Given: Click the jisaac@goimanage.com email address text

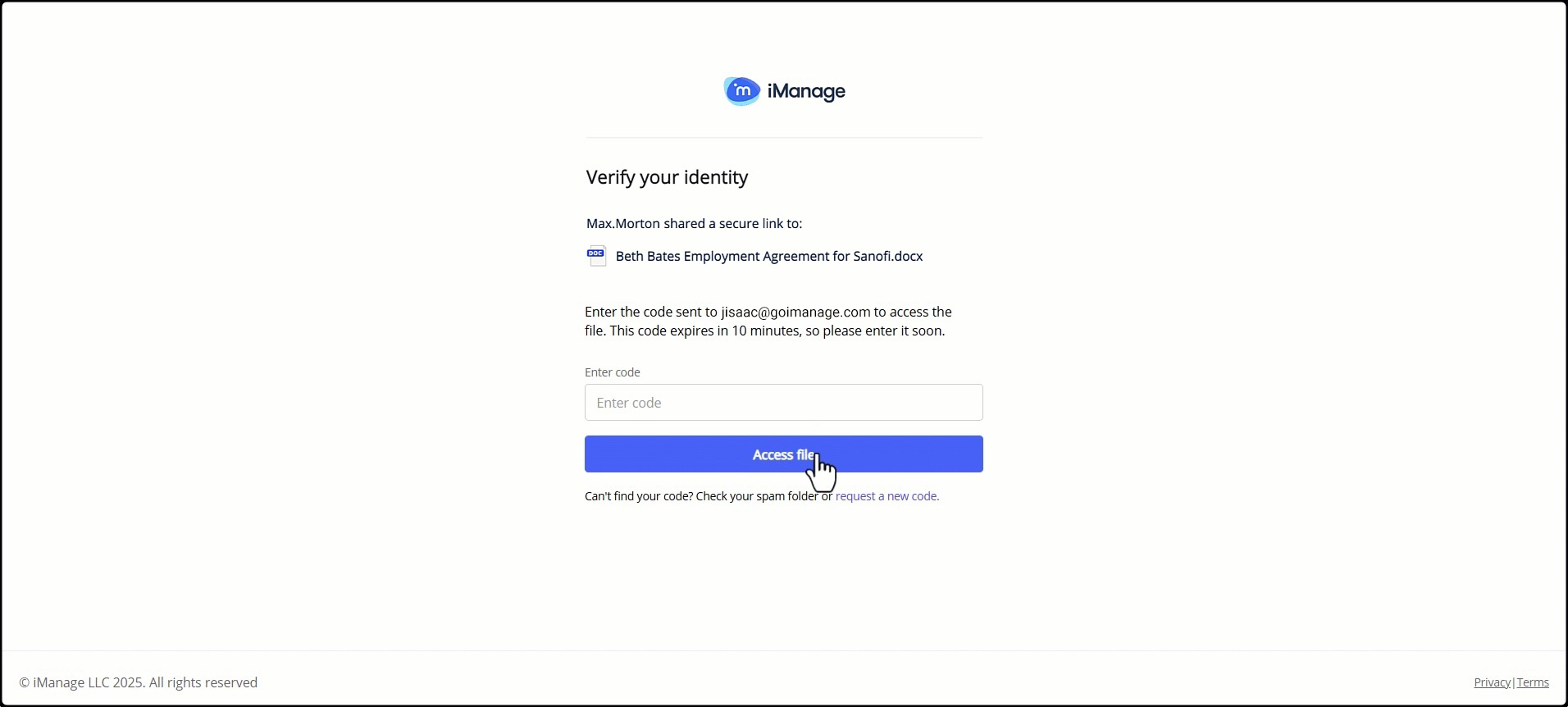Looking at the screenshot, I should 795,312.
